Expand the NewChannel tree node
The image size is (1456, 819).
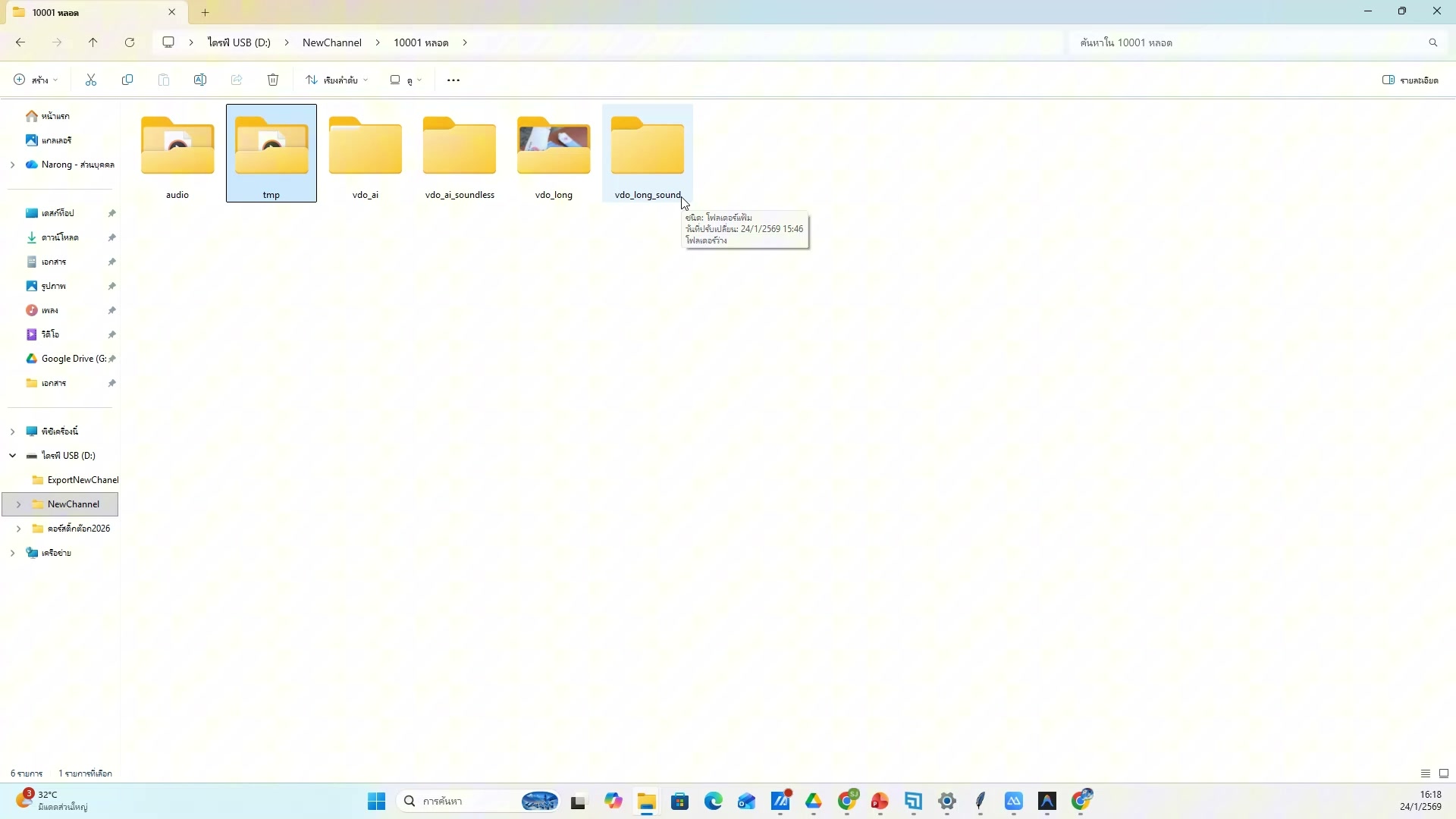(x=18, y=504)
